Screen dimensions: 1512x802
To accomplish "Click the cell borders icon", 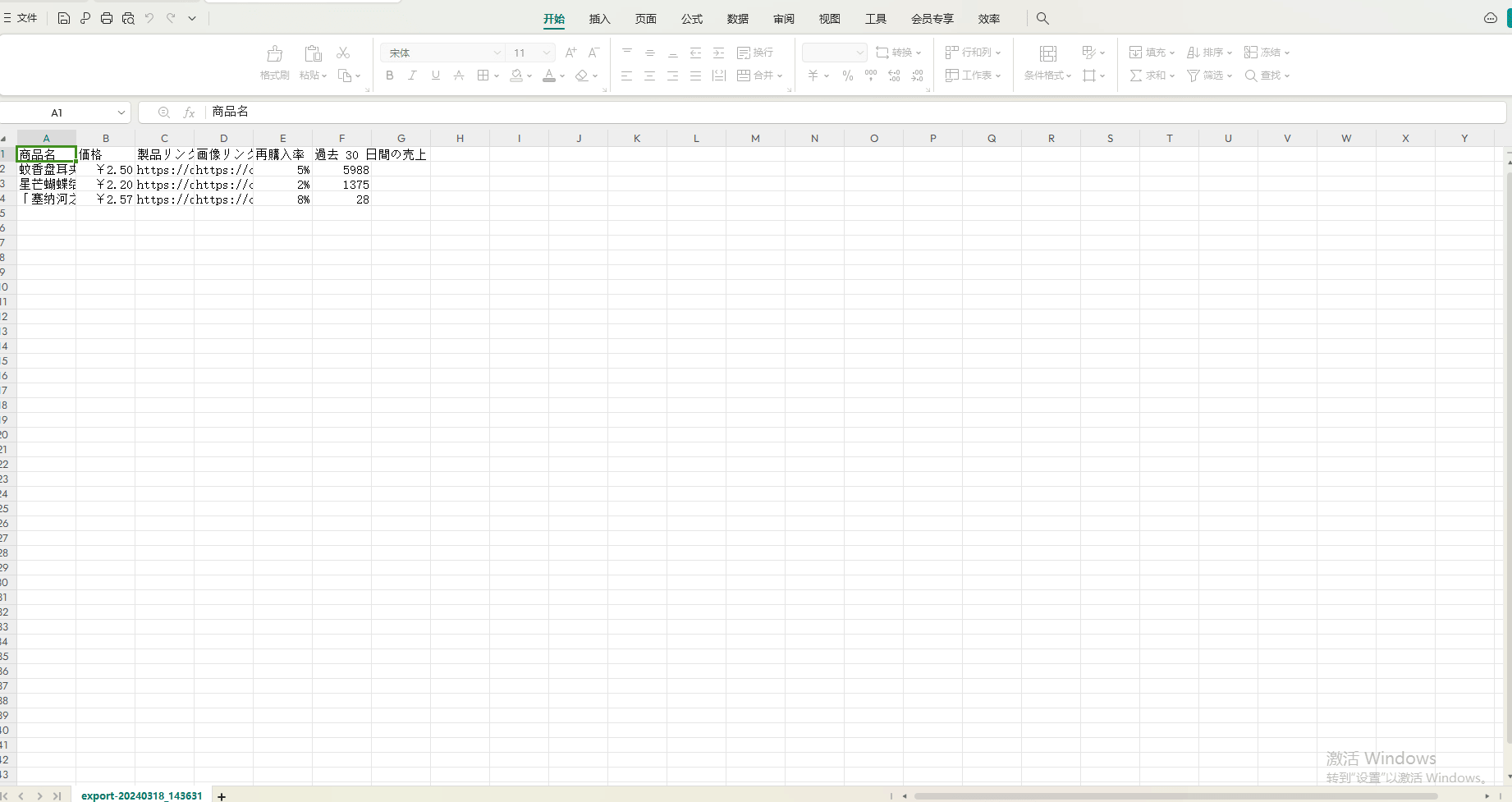I will tap(483, 76).
